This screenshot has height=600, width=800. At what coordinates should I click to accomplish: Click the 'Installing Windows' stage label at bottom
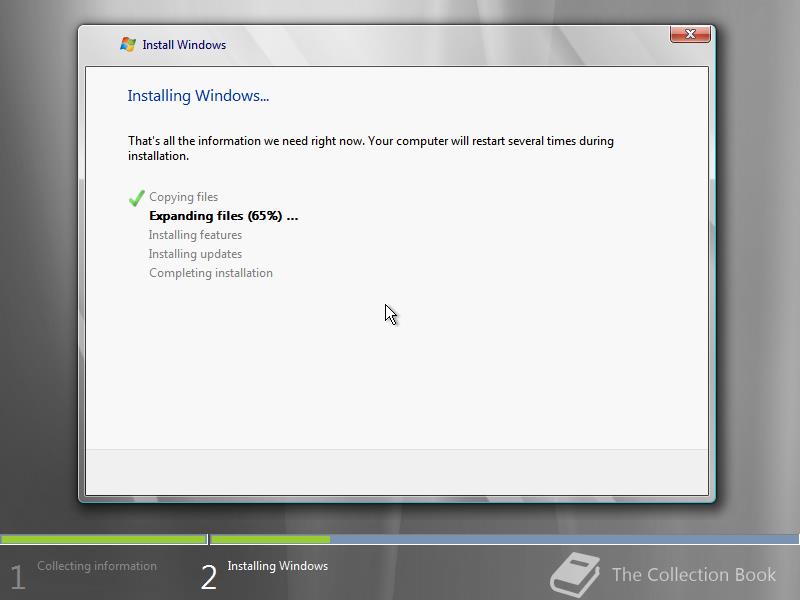[278, 566]
